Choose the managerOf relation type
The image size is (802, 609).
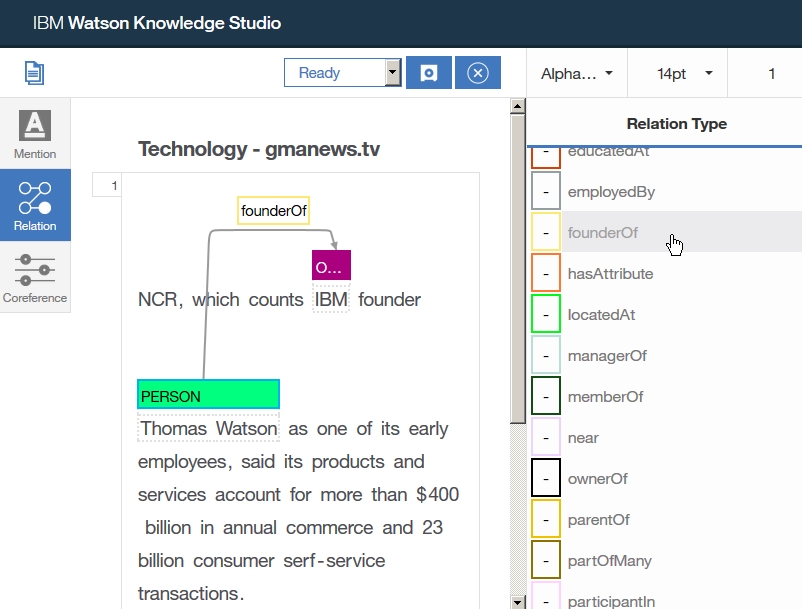coord(607,355)
